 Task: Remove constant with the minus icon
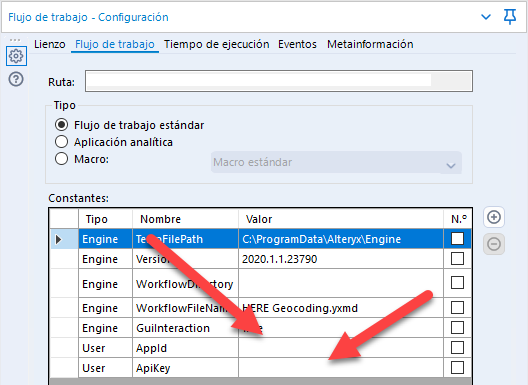(494, 244)
